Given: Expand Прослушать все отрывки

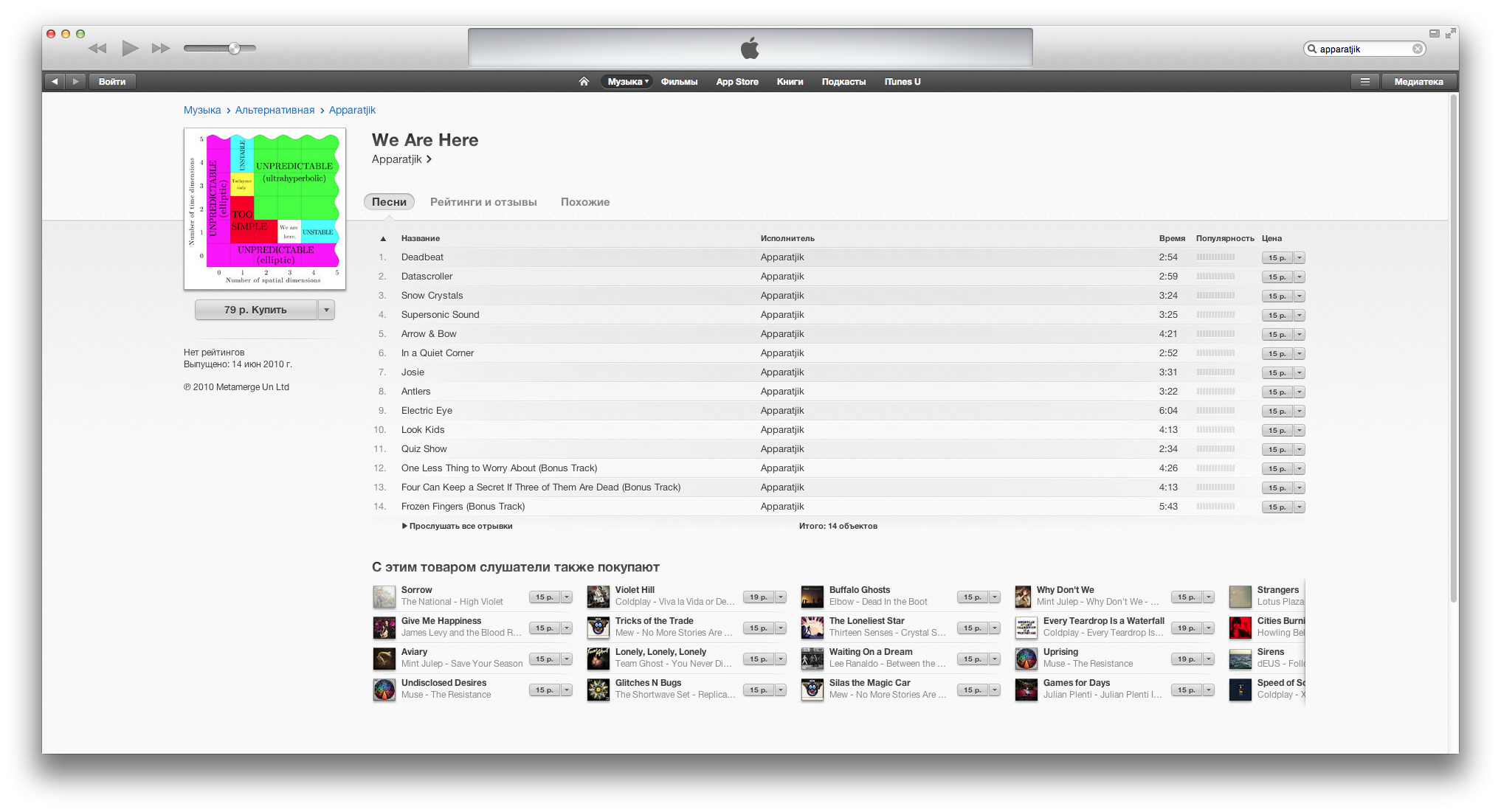Looking at the screenshot, I should [457, 526].
